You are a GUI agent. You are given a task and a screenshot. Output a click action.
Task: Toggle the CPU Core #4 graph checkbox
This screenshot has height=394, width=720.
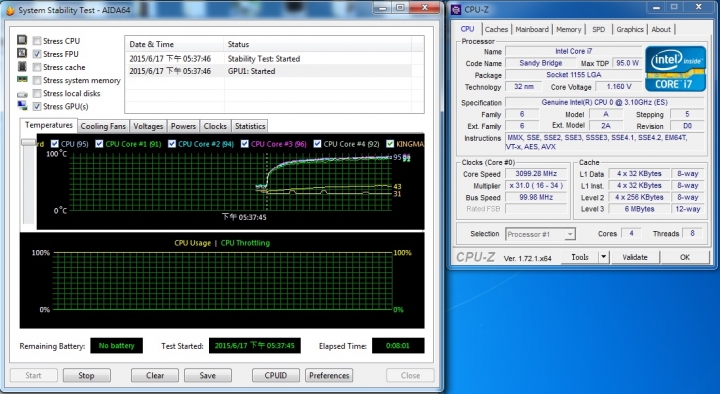[317, 144]
